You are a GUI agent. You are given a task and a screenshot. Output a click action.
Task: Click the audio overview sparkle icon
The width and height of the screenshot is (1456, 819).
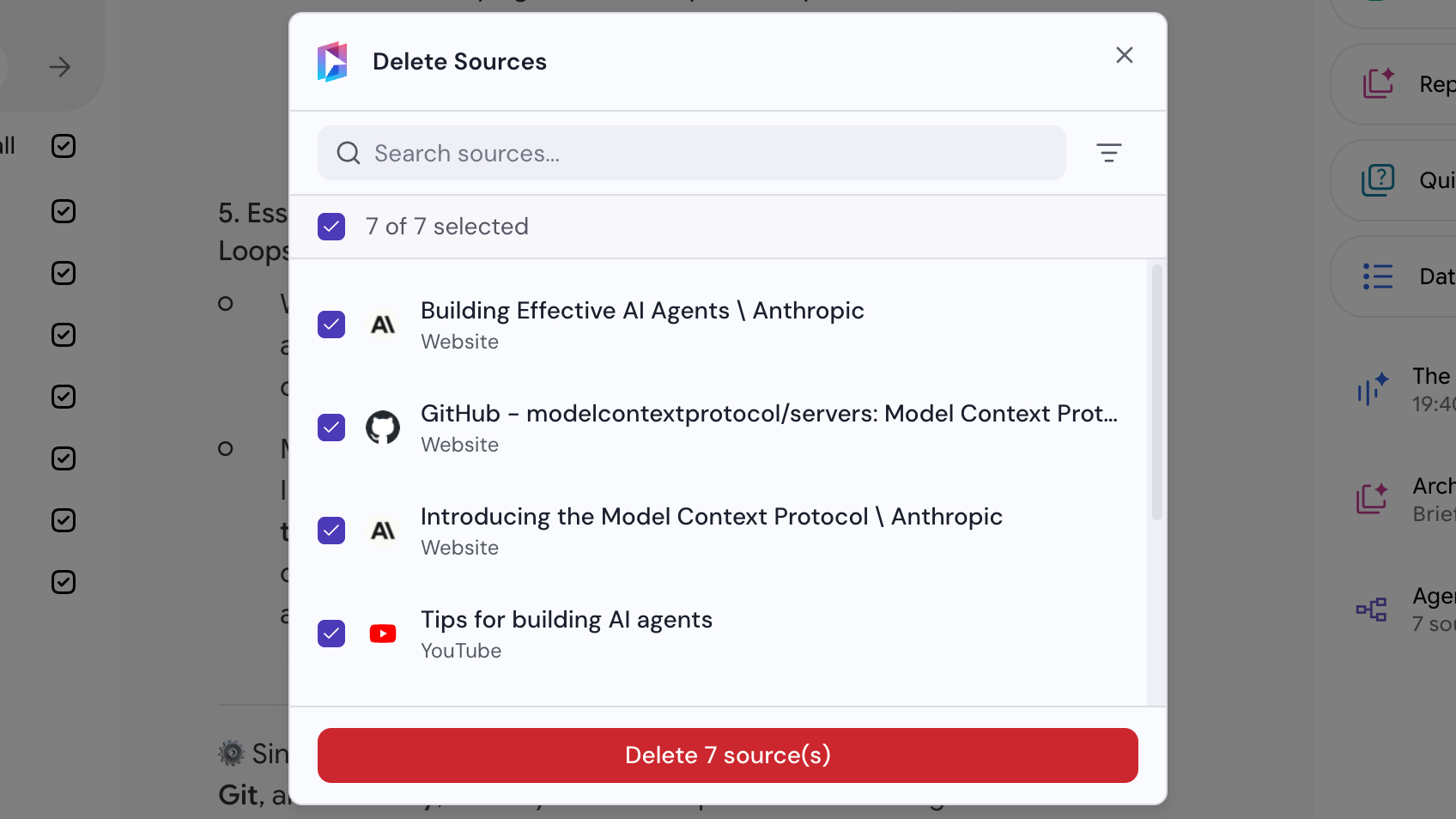(x=1373, y=389)
